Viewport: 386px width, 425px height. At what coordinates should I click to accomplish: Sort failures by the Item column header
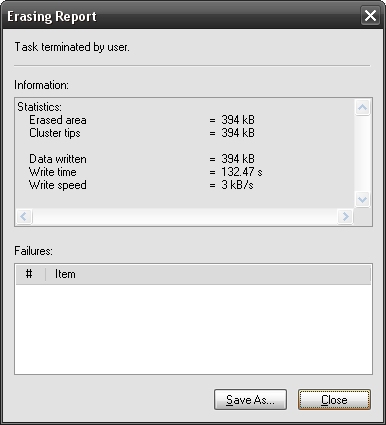point(208,274)
